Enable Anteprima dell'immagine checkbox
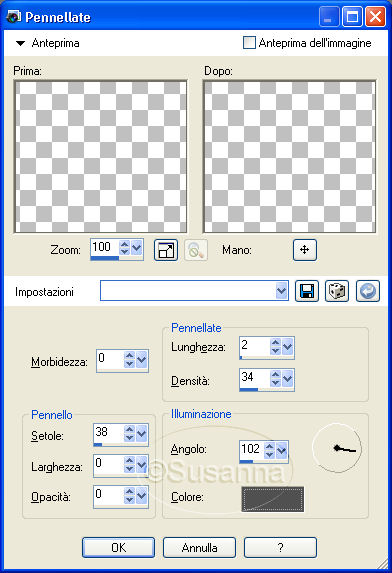 pos(249,43)
